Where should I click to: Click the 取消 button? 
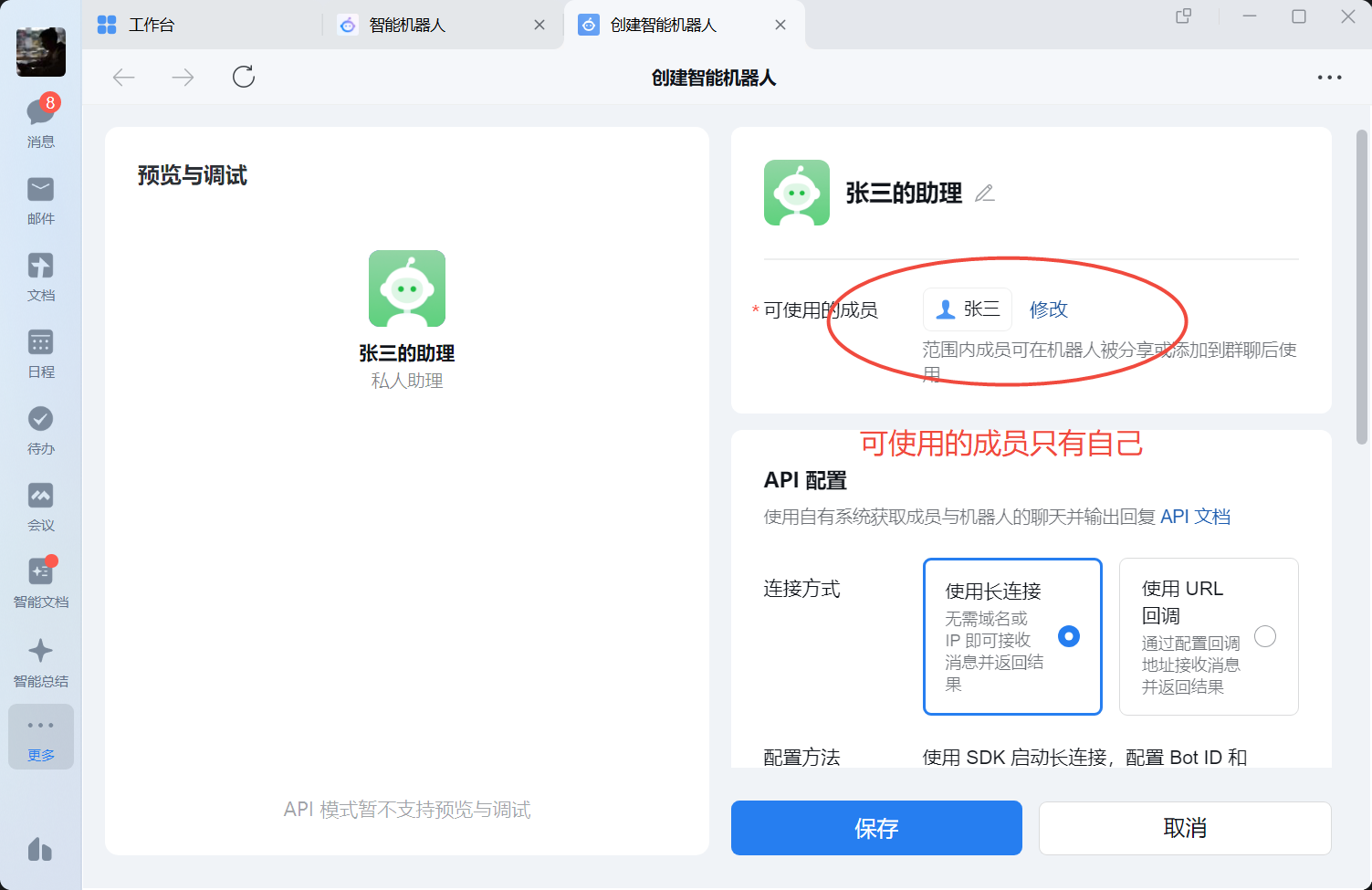tap(1185, 828)
